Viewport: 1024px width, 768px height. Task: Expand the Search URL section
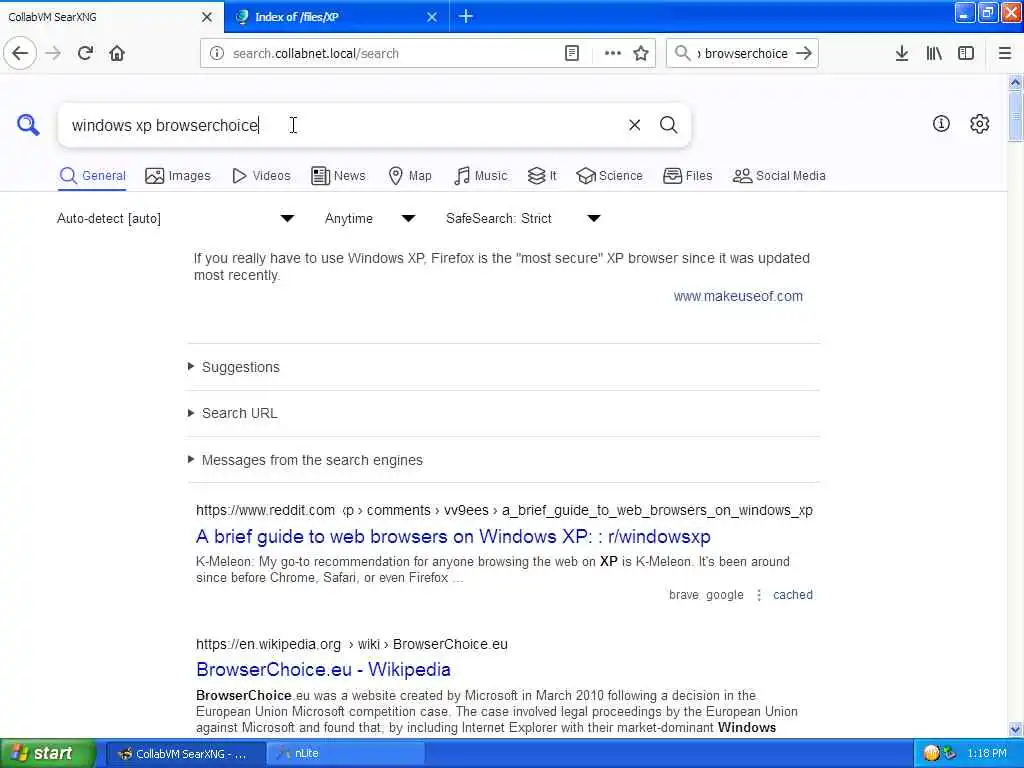[x=239, y=413]
